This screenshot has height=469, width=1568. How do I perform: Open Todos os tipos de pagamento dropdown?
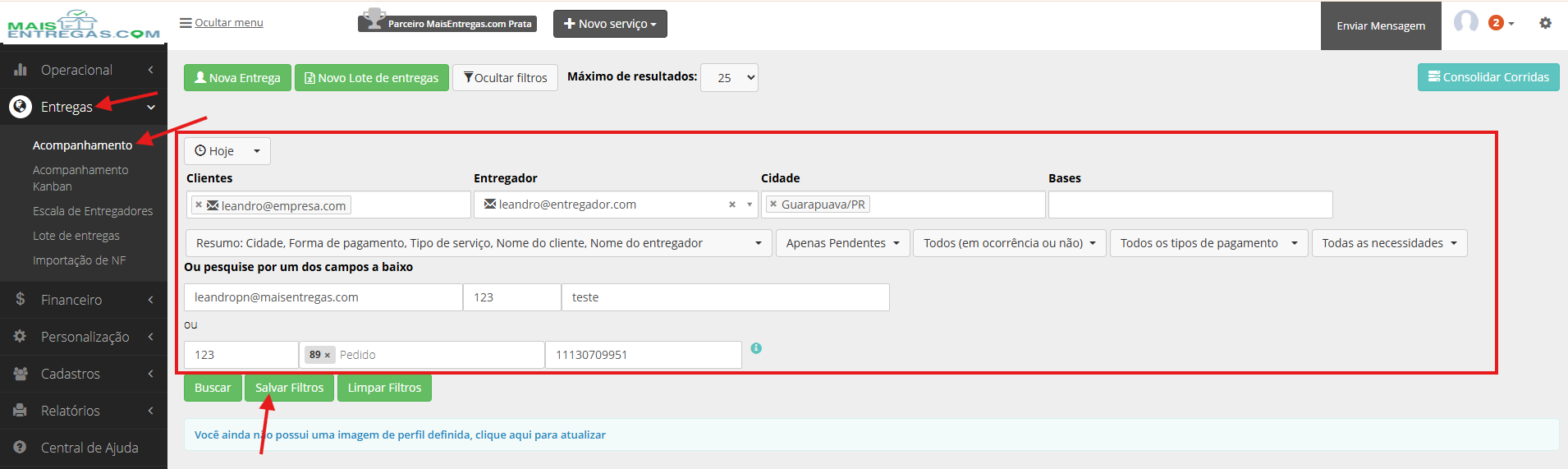(1208, 243)
